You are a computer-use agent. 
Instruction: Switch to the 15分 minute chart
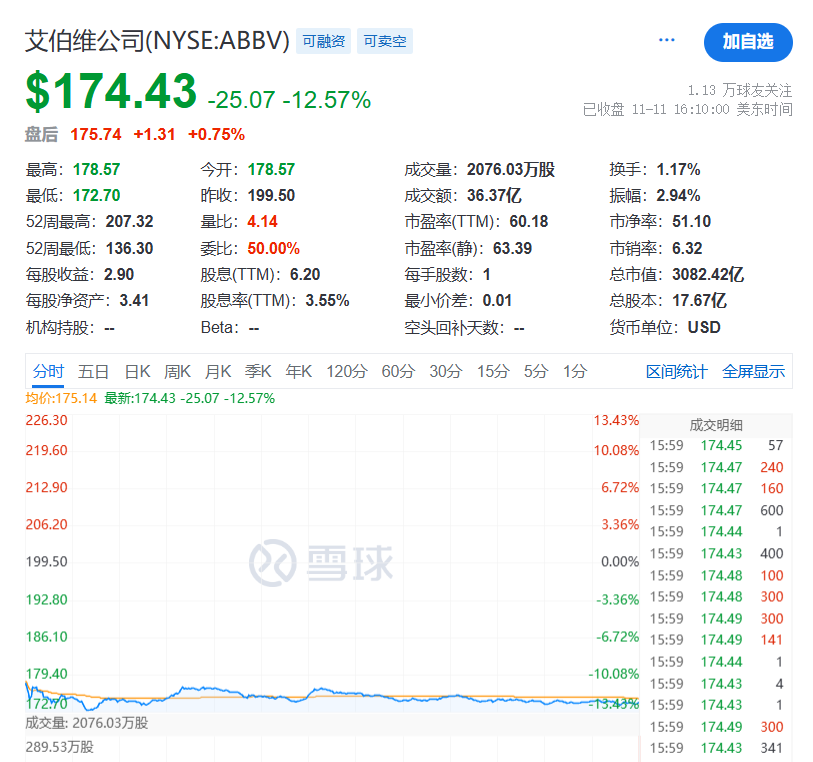coord(493,372)
